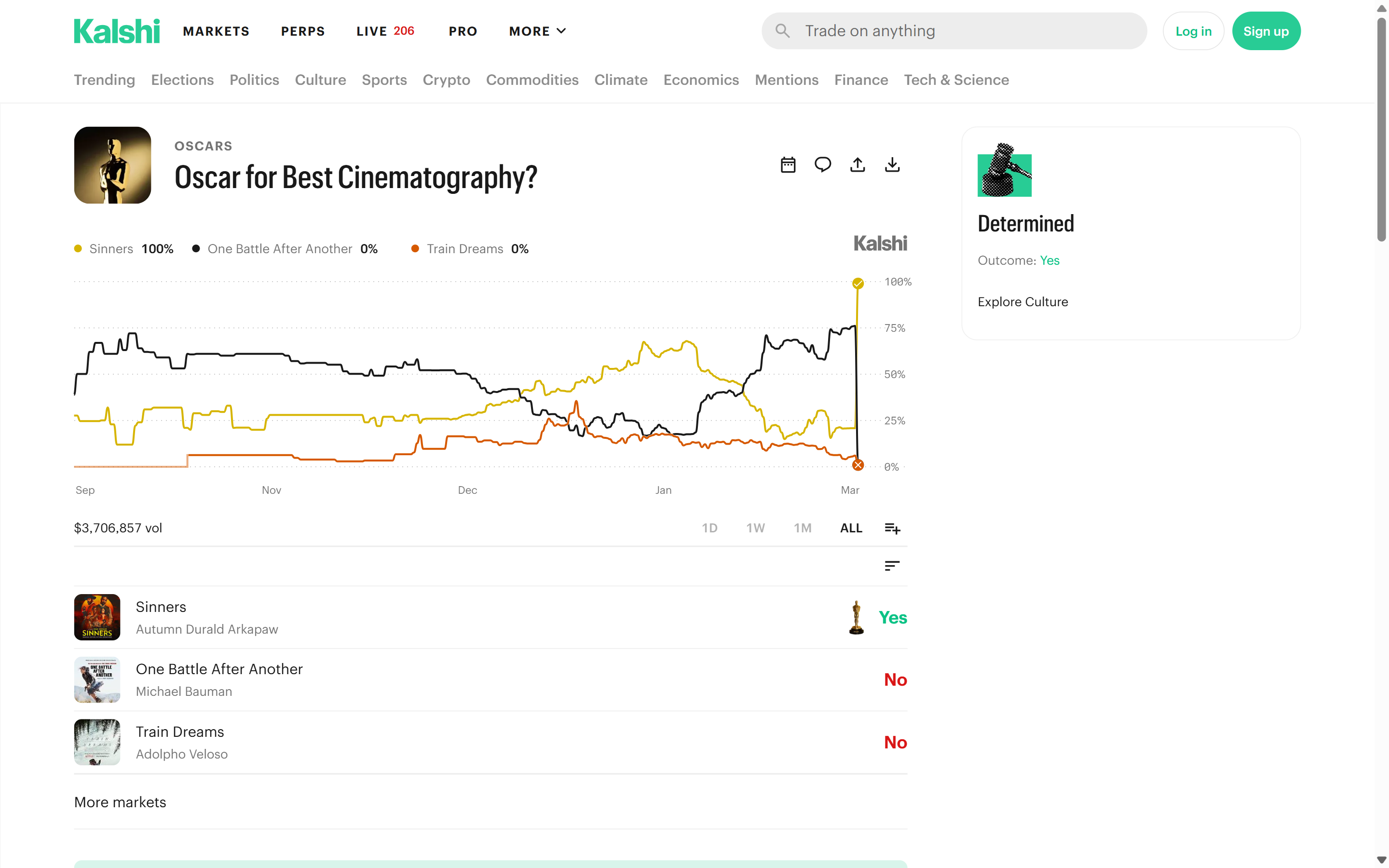Image resolution: width=1389 pixels, height=868 pixels.
Task: Expand the Sinners market row
Action: tap(490, 617)
